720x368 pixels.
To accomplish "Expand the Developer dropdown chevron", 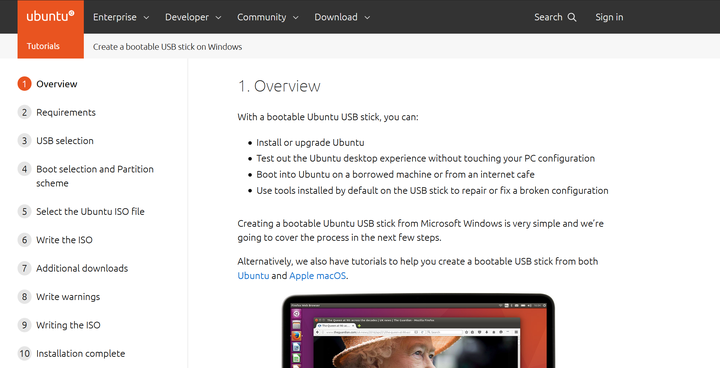I will [218, 17].
